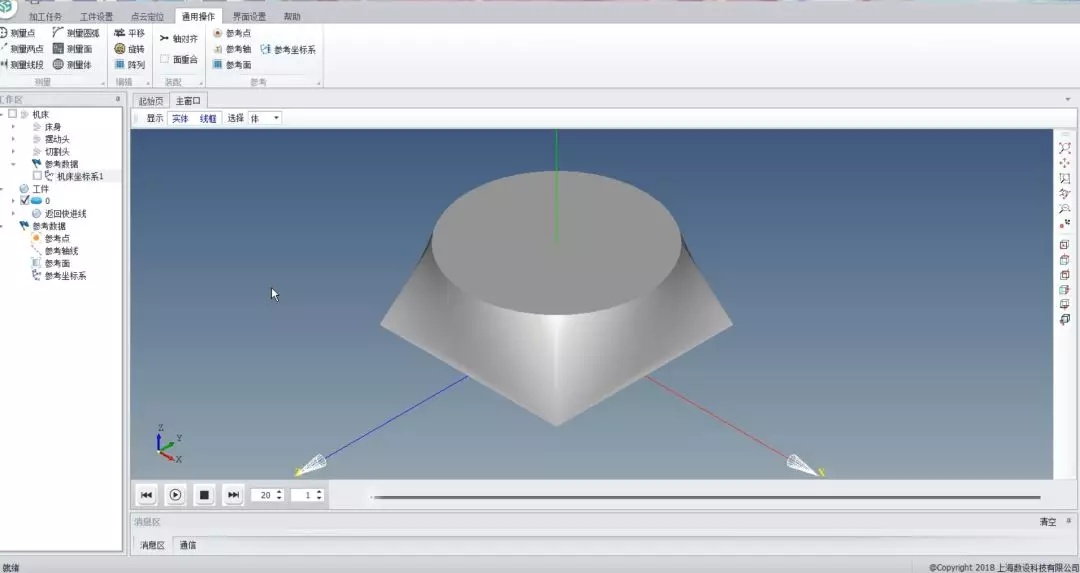Choose the 阵列 (array) tool
Viewport: 1080px width, 573px height.
pos(129,65)
